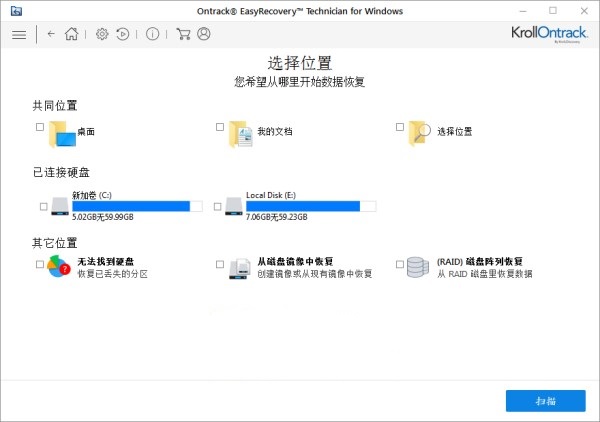Click the RAID database icon
The width and height of the screenshot is (600, 422).
pos(417,267)
